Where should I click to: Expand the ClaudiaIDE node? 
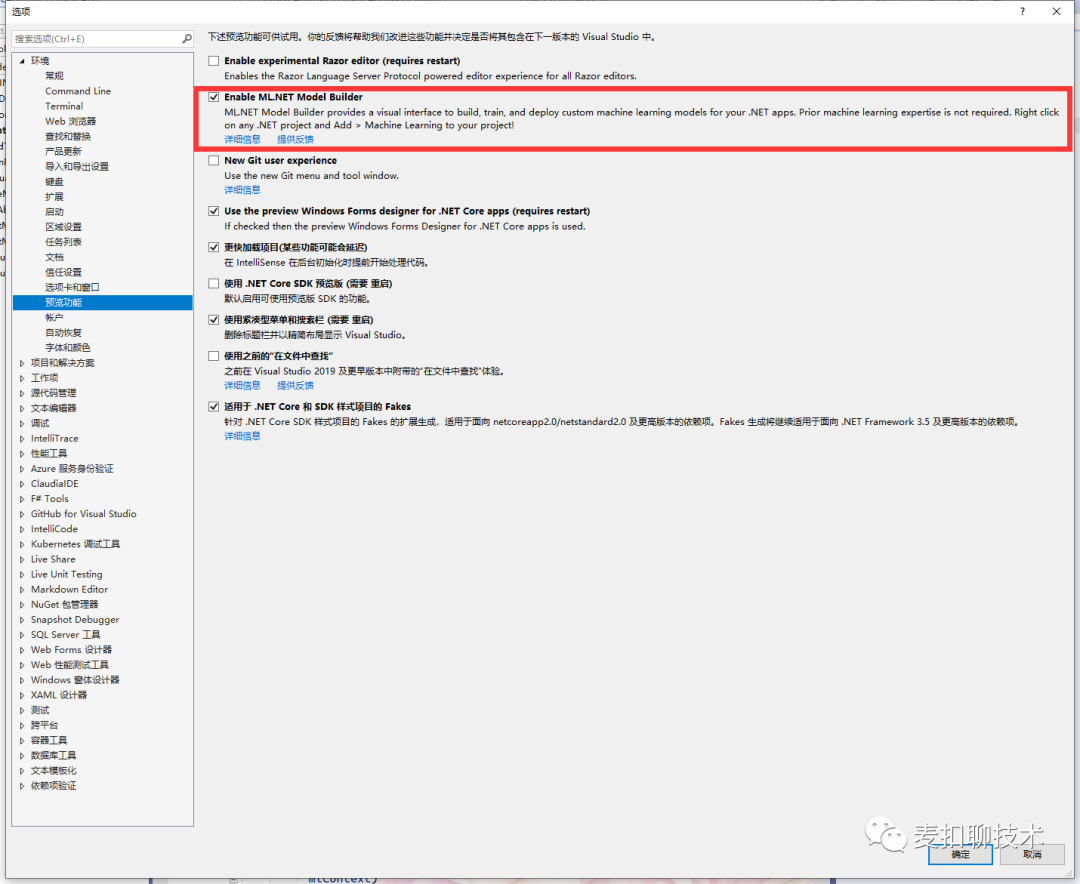pyautogui.click(x=22, y=484)
